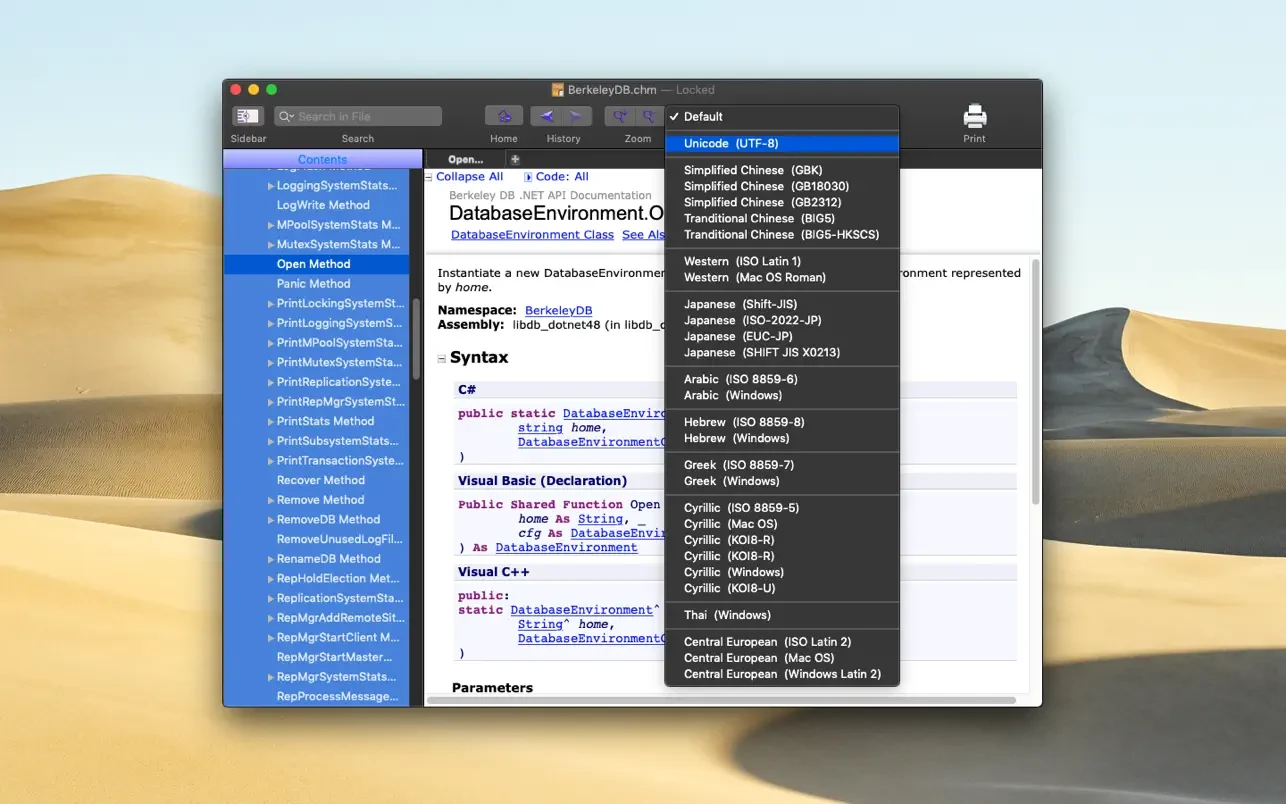Expand the LoggingSystemStats tree item
The image size is (1286, 804).
point(270,186)
